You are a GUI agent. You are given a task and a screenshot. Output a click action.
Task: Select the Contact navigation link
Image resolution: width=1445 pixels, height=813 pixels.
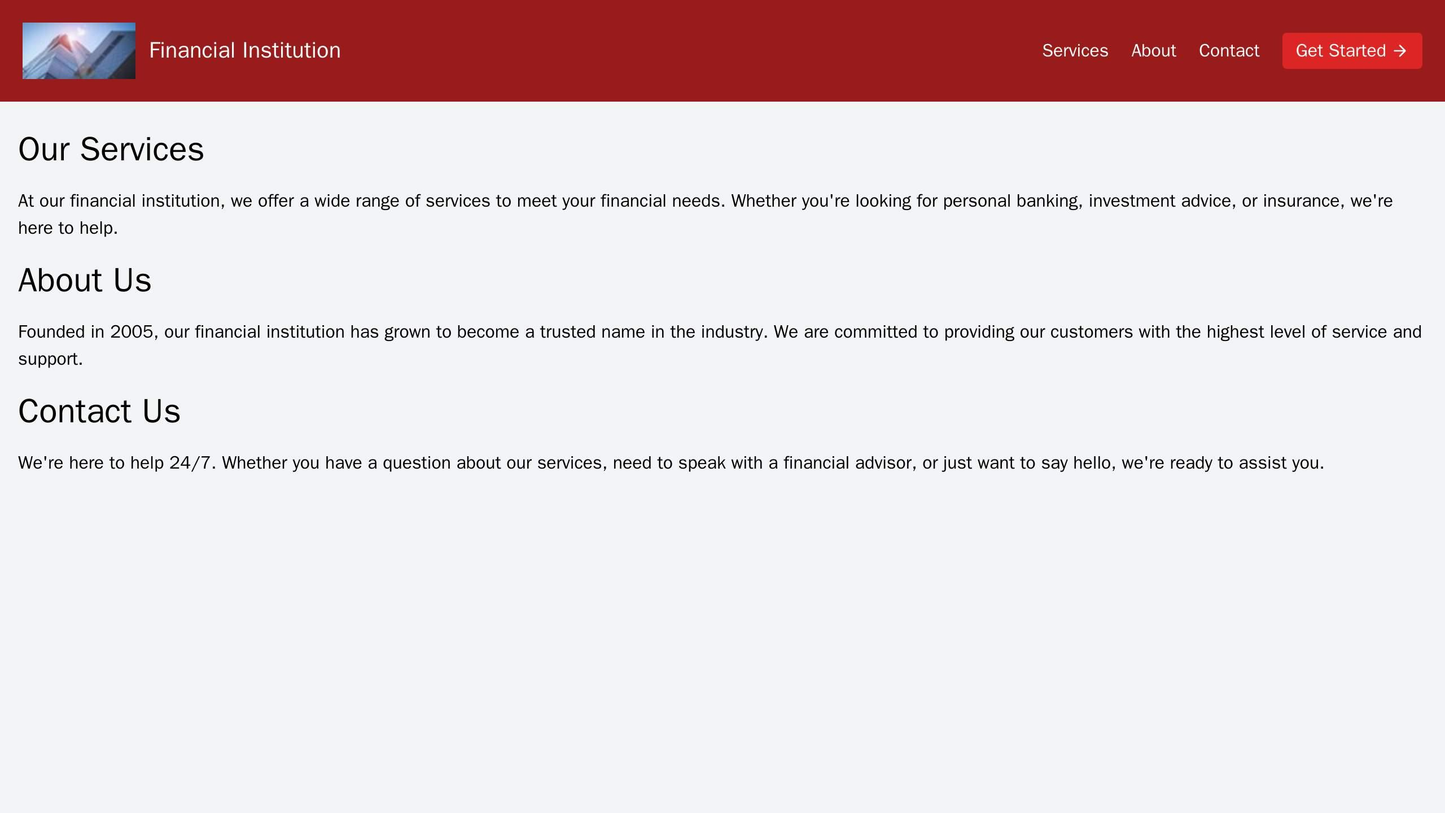tap(1228, 51)
